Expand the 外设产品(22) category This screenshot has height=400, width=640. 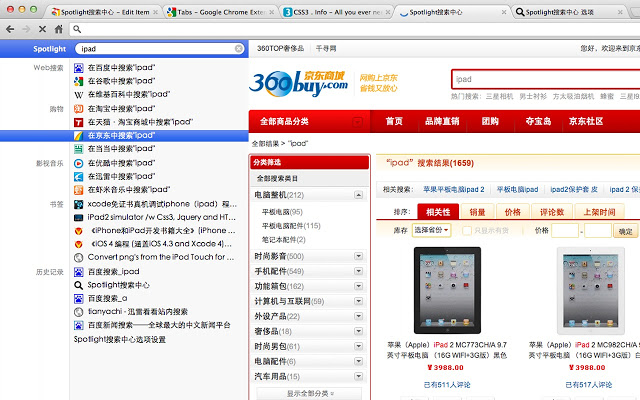(358, 316)
